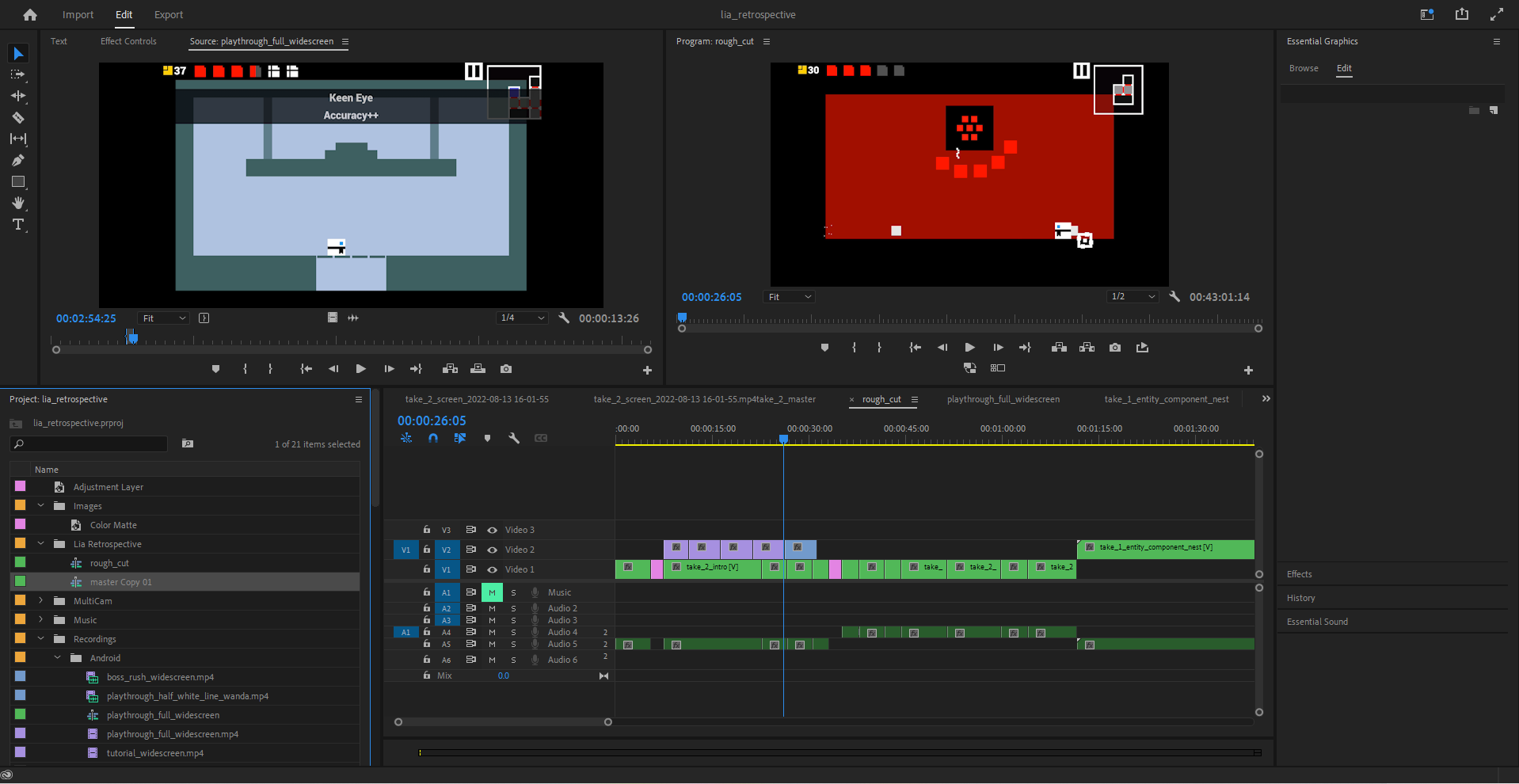The height and width of the screenshot is (784, 1519).
Task: Open Program playback resolution 1/2 dropdown
Action: coord(1133,296)
